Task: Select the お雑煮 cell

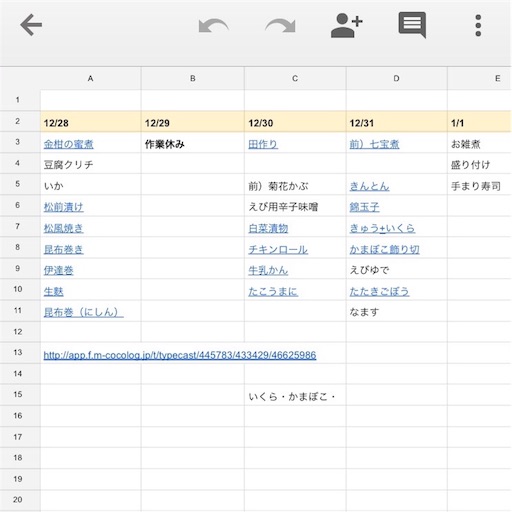Action: (480, 143)
